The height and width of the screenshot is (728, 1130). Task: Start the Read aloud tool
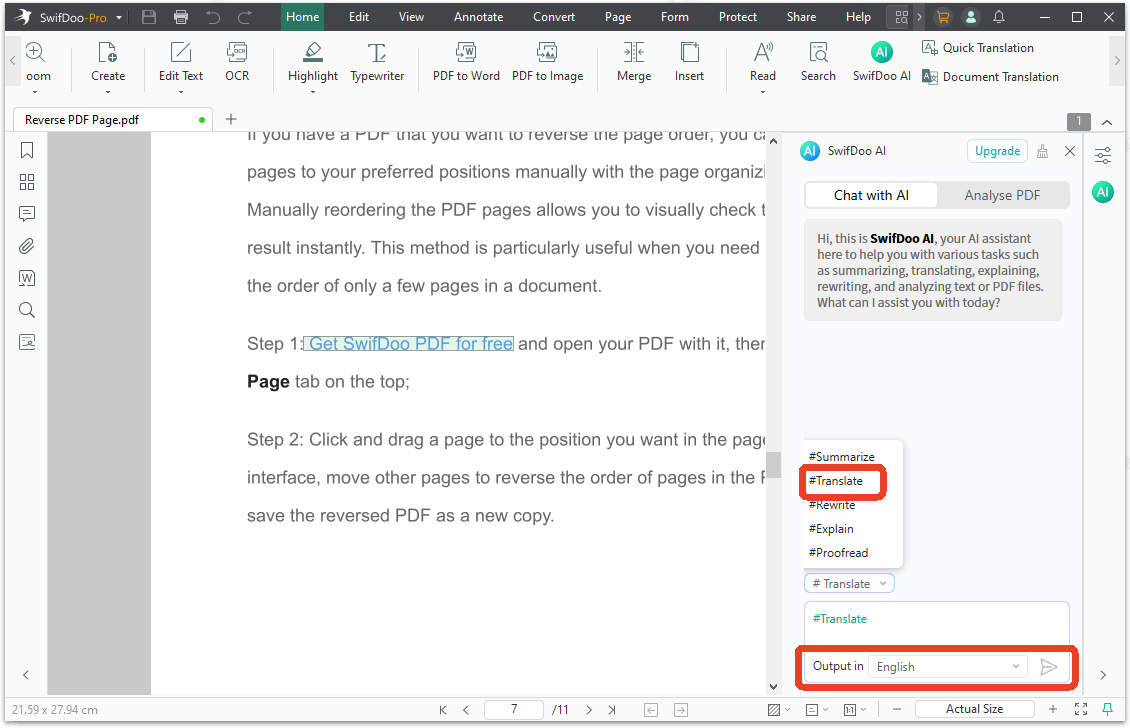[x=762, y=66]
